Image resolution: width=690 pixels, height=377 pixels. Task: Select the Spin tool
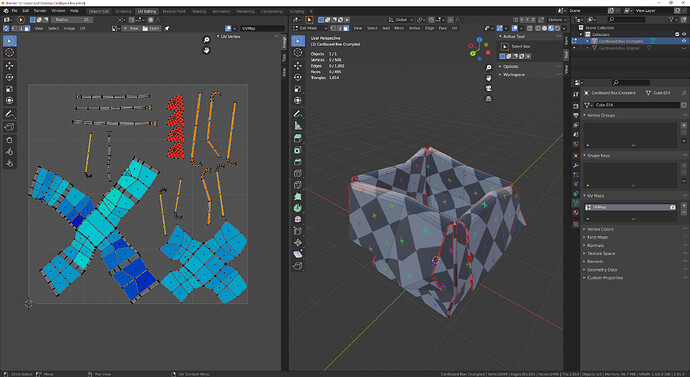pos(298,208)
